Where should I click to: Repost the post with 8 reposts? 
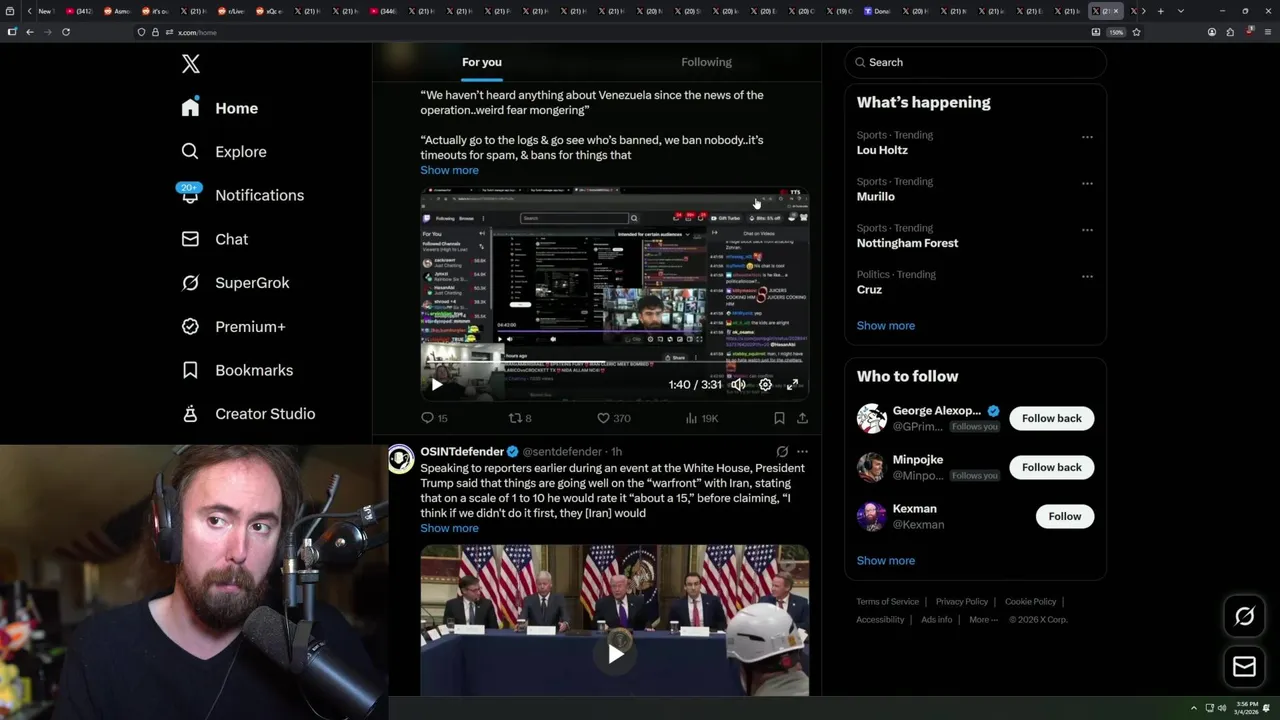(x=520, y=418)
